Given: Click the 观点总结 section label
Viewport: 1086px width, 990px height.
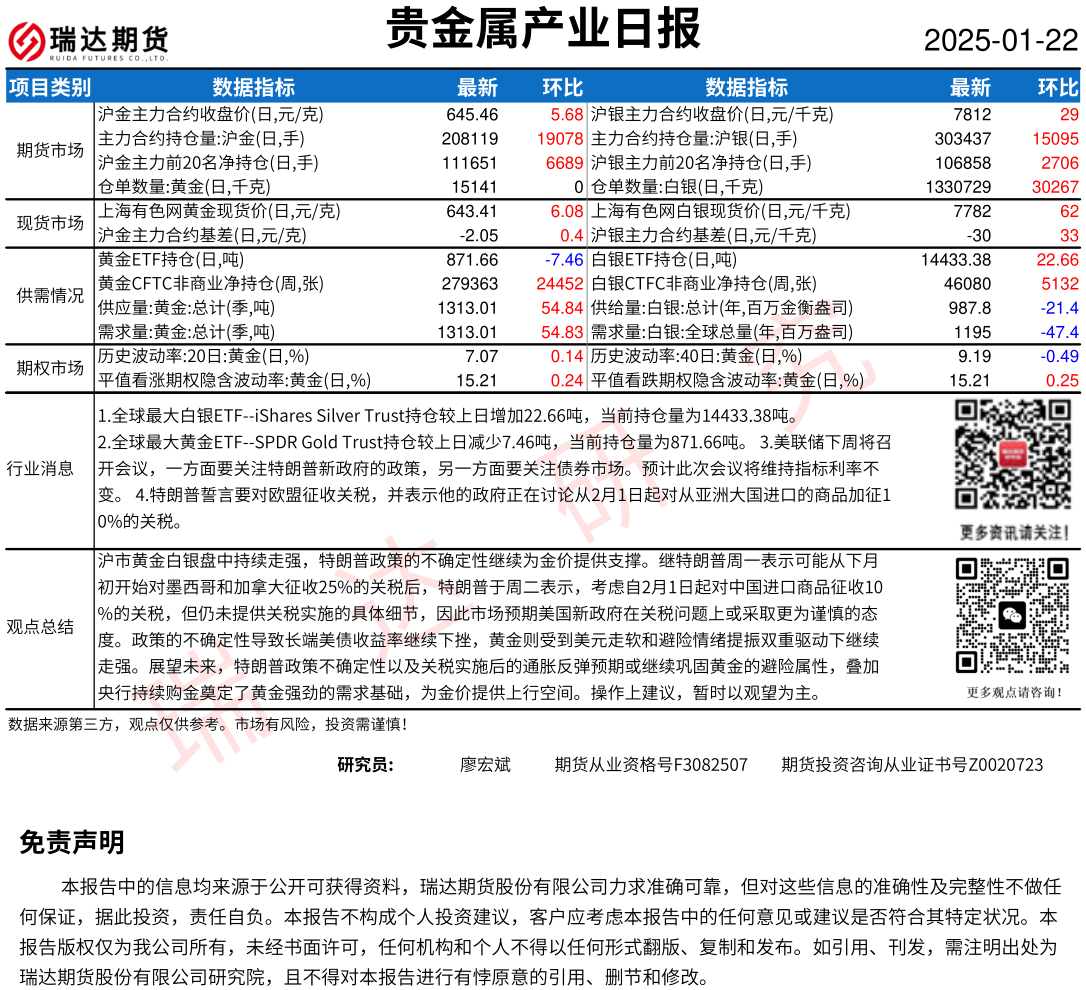Looking at the screenshot, I should (40, 627).
